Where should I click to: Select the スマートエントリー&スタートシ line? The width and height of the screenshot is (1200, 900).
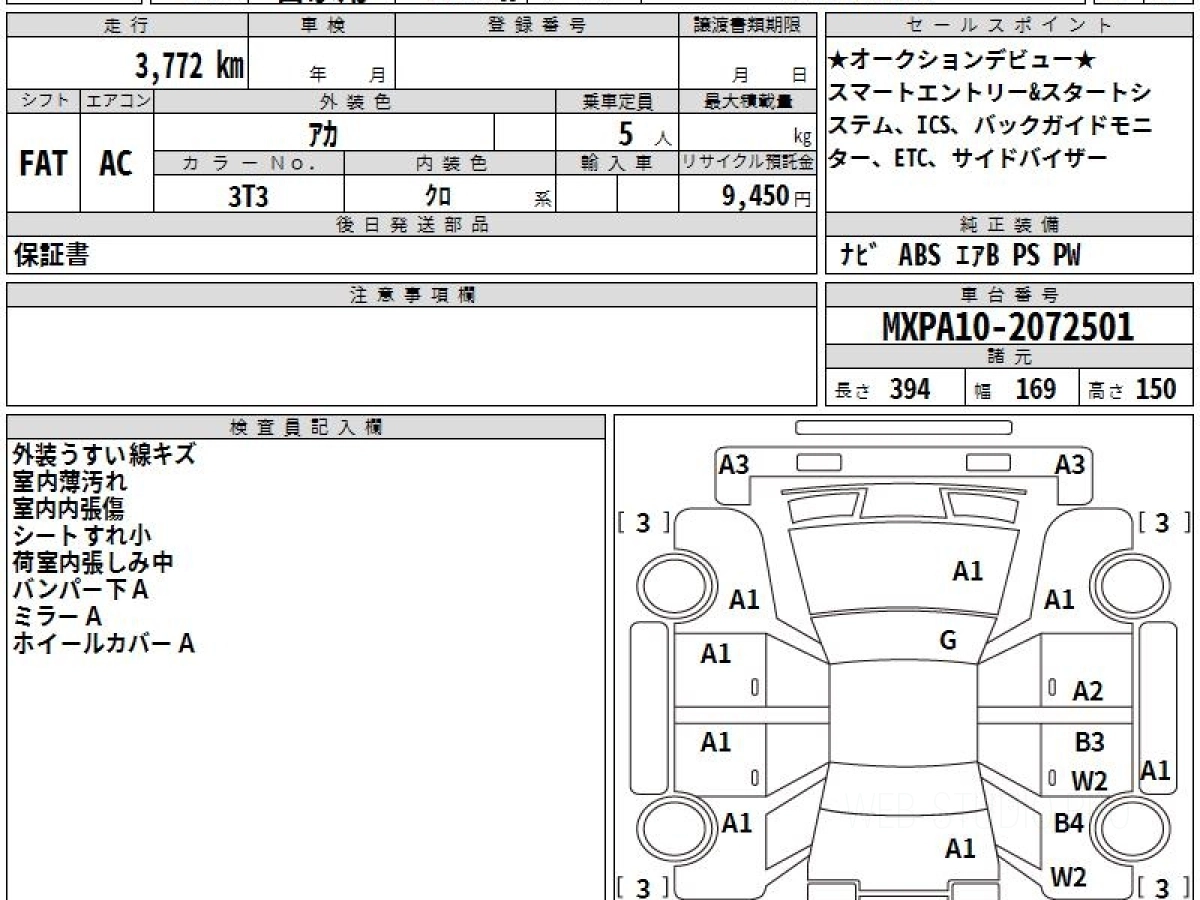(989, 93)
